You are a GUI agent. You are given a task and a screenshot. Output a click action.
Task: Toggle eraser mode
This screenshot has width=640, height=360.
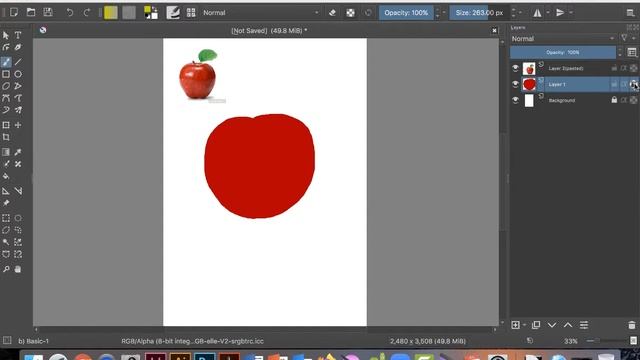[x=332, y=13]
